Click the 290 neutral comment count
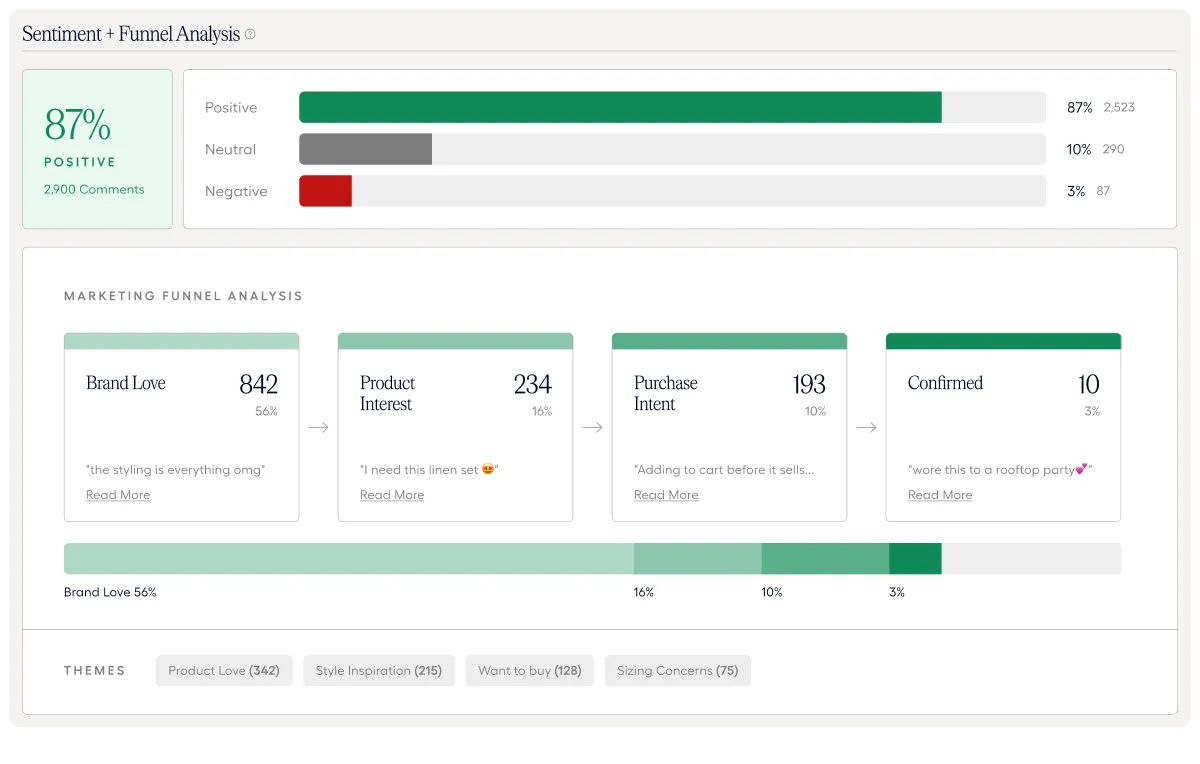 1113,149
